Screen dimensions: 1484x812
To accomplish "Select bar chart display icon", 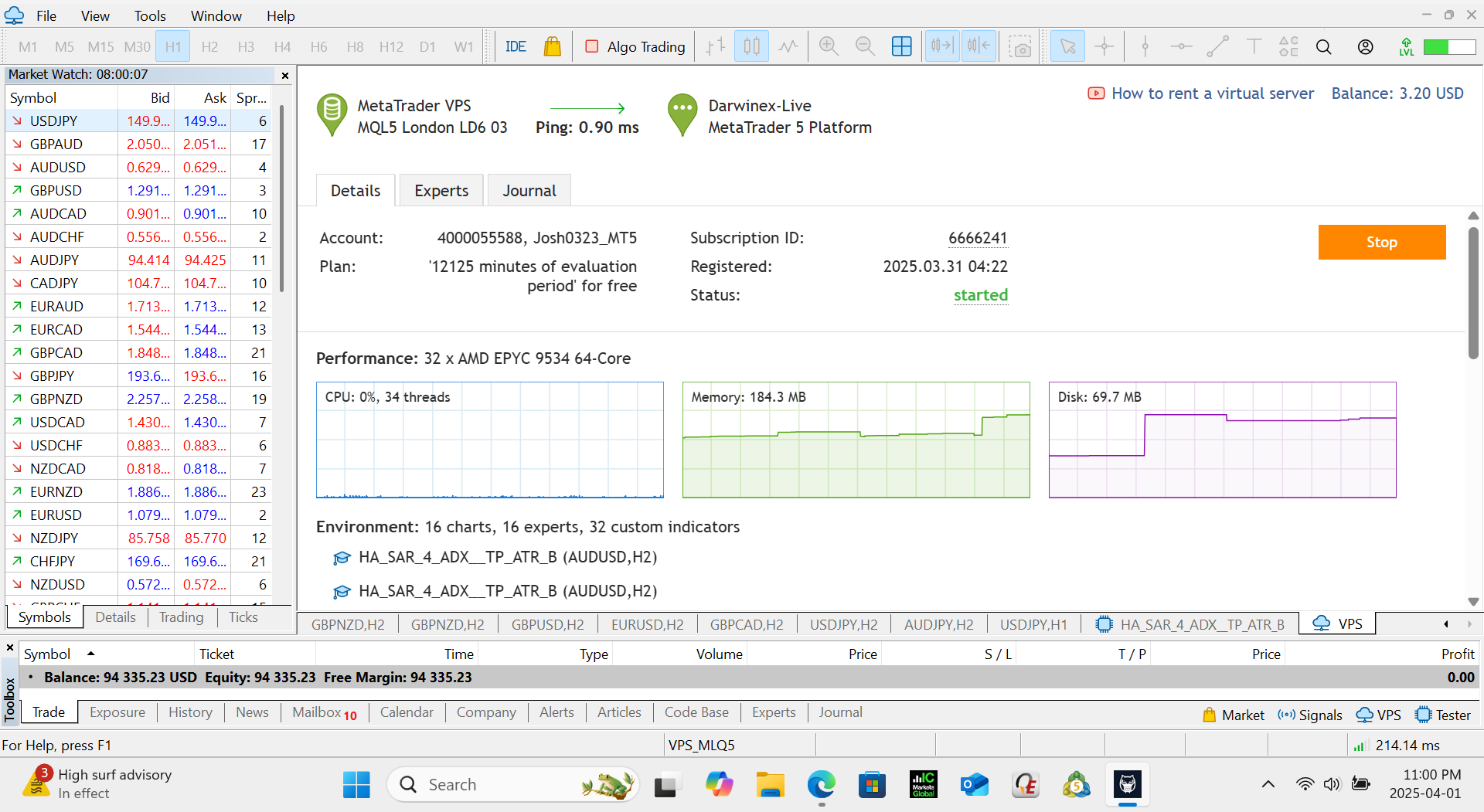I will (716, 46).
